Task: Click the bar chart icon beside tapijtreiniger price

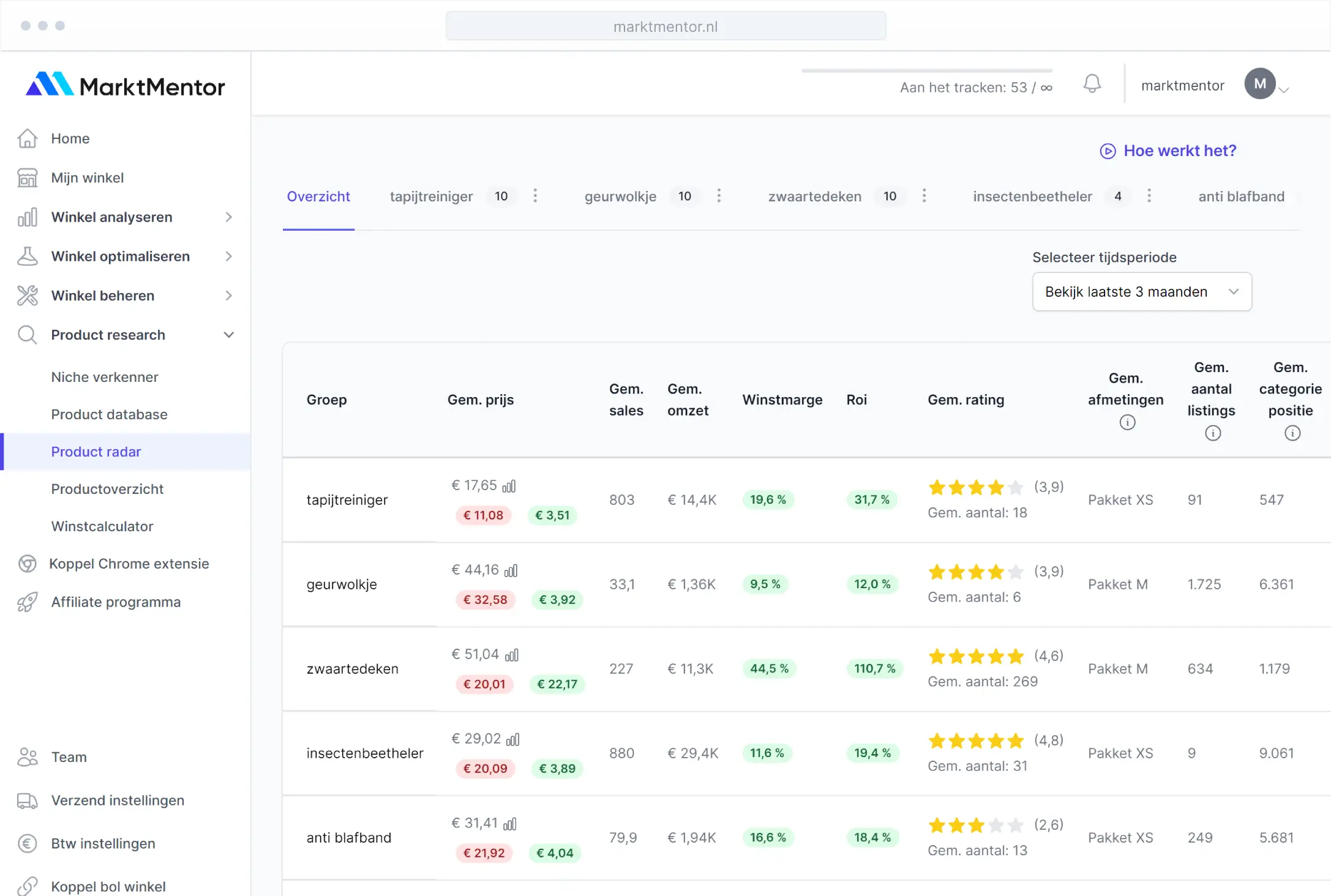Action: click(509, 487)
